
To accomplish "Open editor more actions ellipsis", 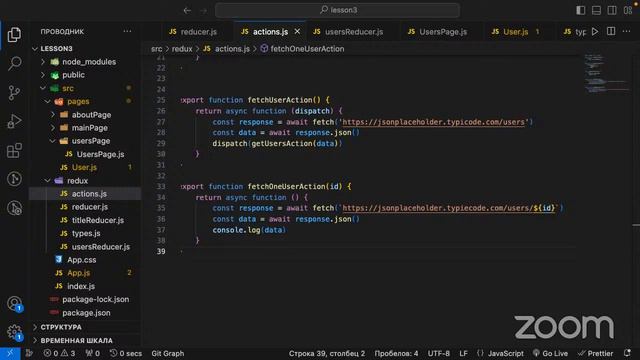I will click(627, 31).
